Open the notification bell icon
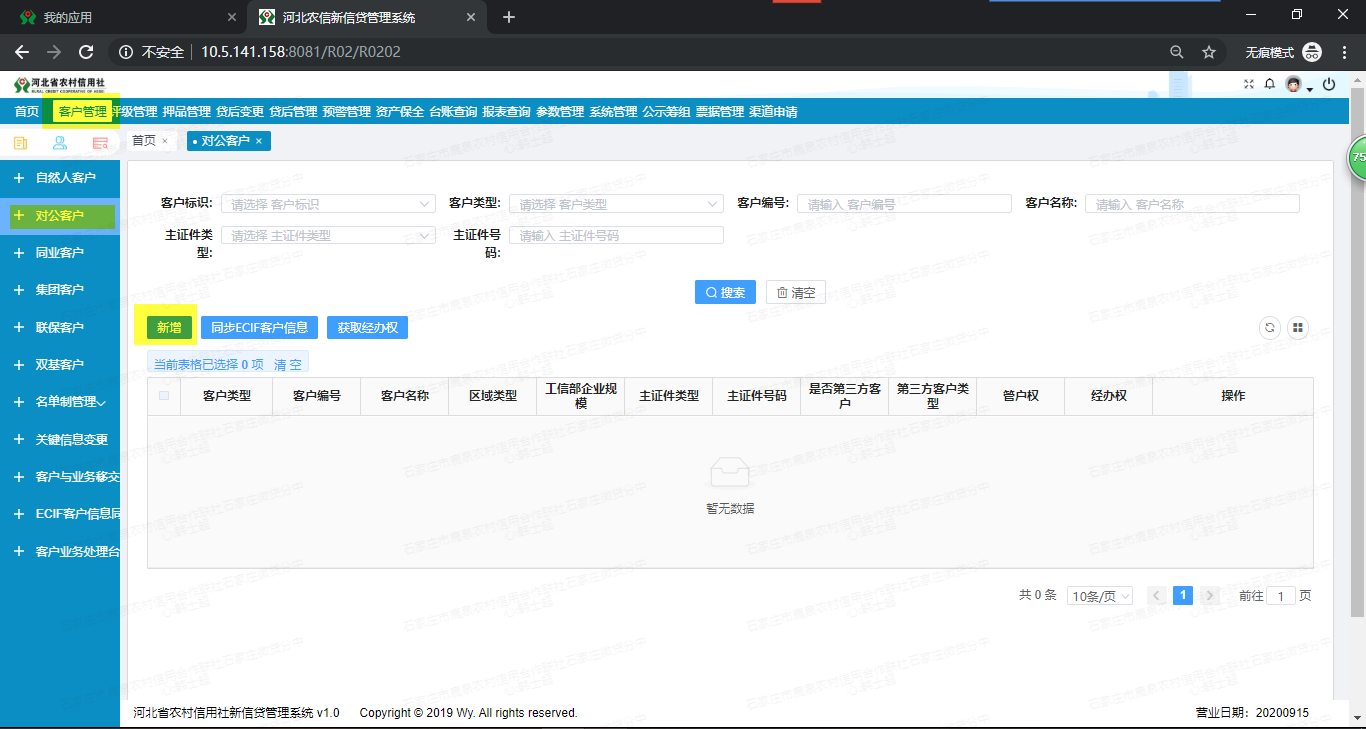This screenshot has height=729, width=1366. pyautogui.click(x=1270, y=83)
